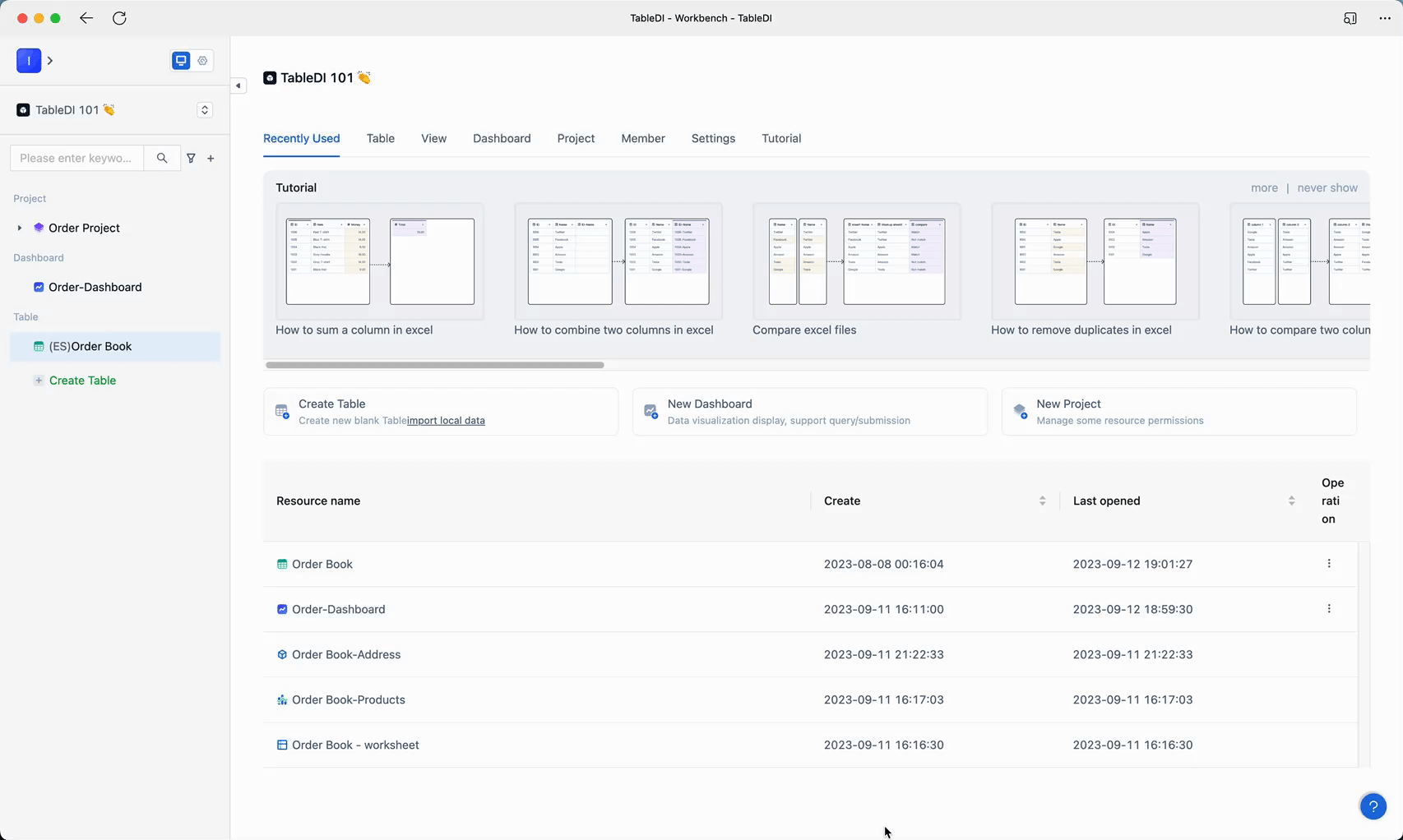The image size is (1403, 840).
Task: Click the more link in Tutorial panel
Action: coord(1264,187)
